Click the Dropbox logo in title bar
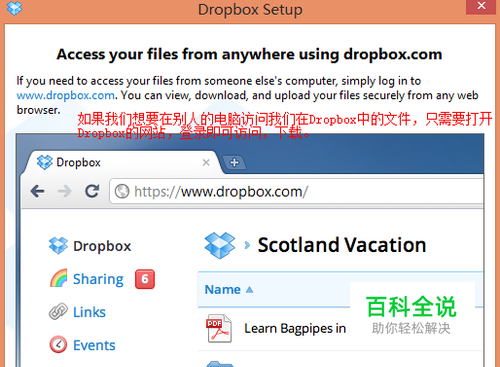The width and height of the screenshot is (500, 367). 14,8
